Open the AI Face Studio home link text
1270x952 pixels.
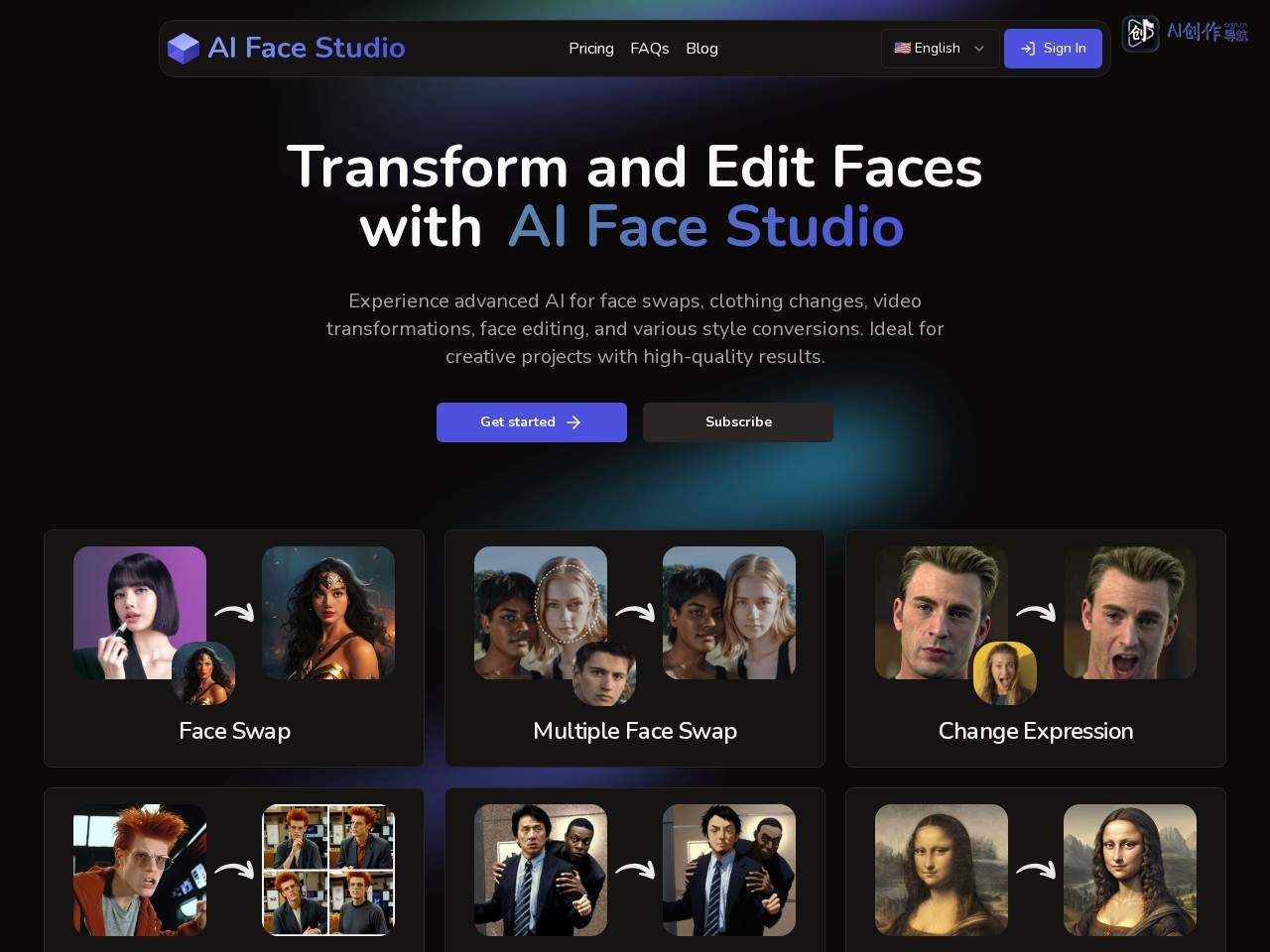(x=307, y=48)
